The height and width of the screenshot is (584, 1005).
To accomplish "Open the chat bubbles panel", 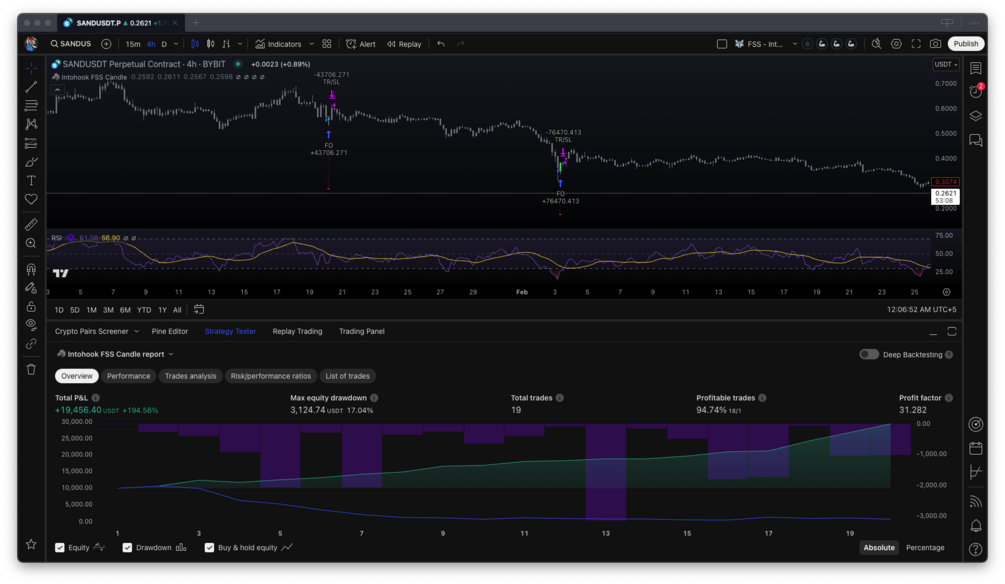I will tap(976, 140).
